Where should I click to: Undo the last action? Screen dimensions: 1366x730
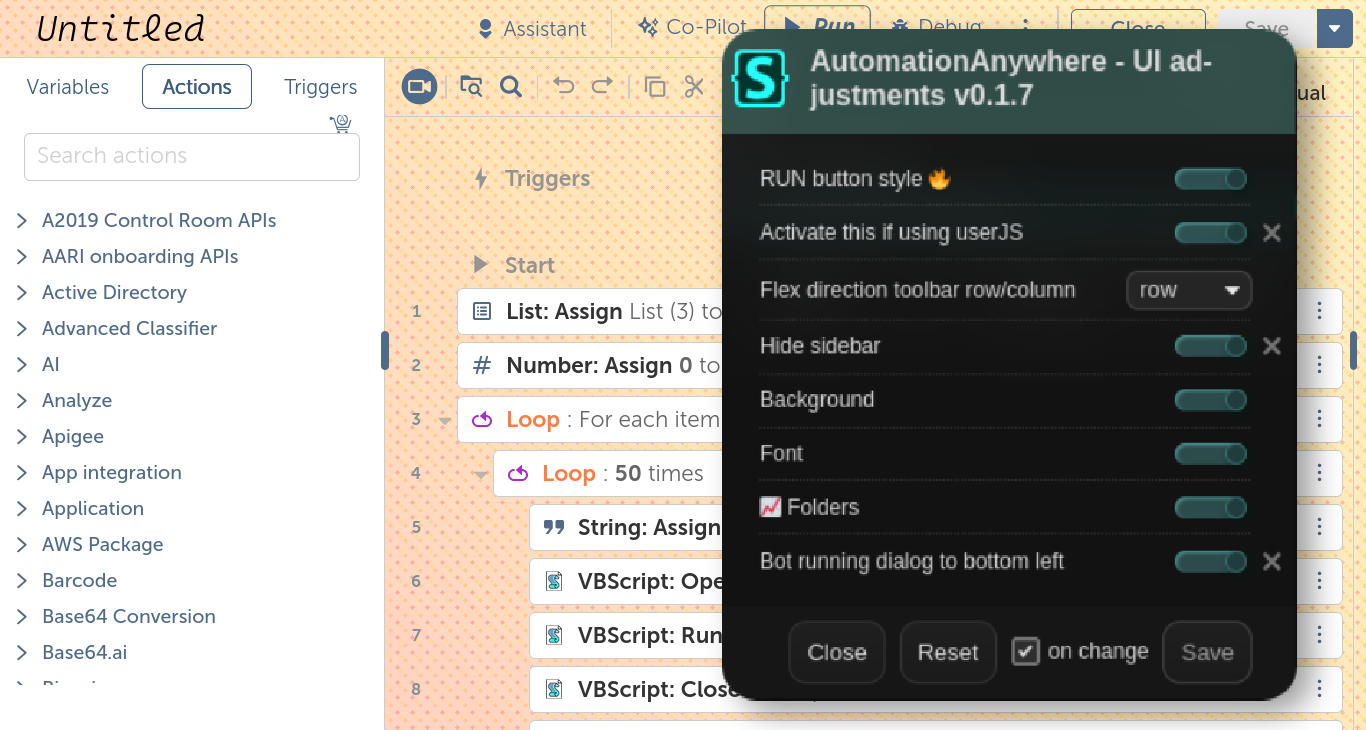[564, 86]
